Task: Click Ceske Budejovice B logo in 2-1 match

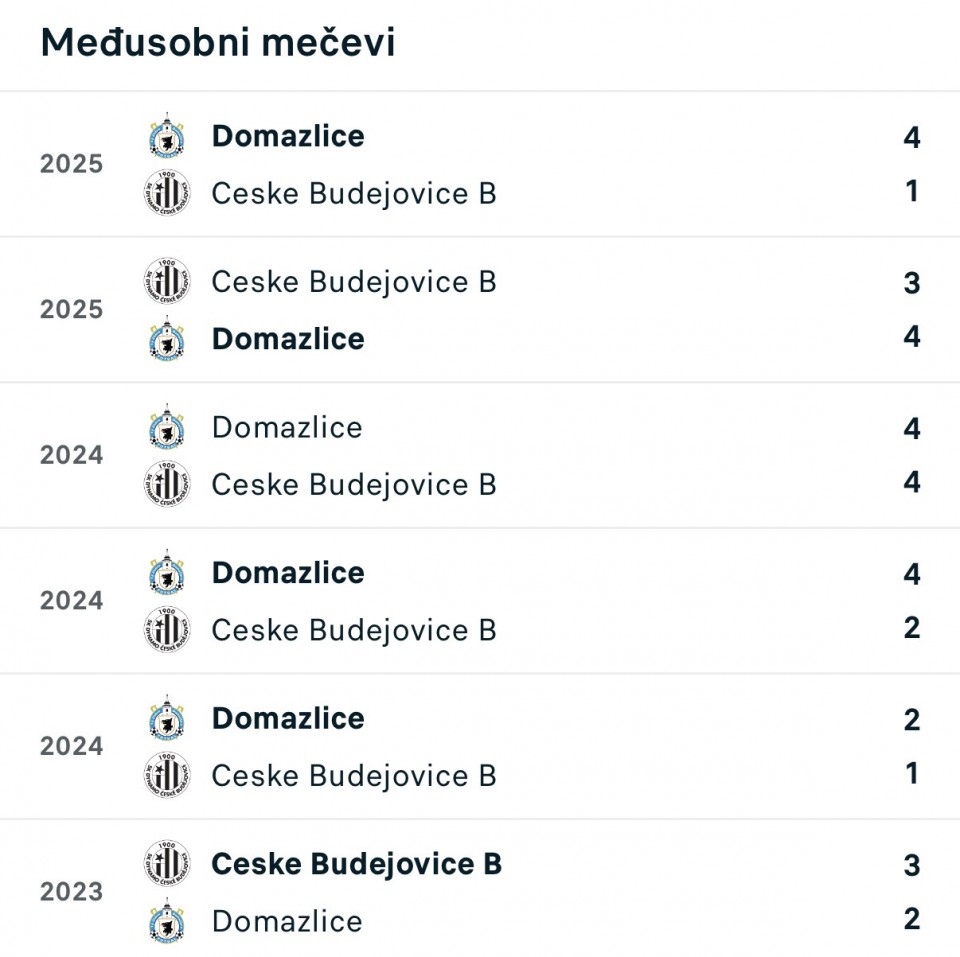Action: click(167, 775)
